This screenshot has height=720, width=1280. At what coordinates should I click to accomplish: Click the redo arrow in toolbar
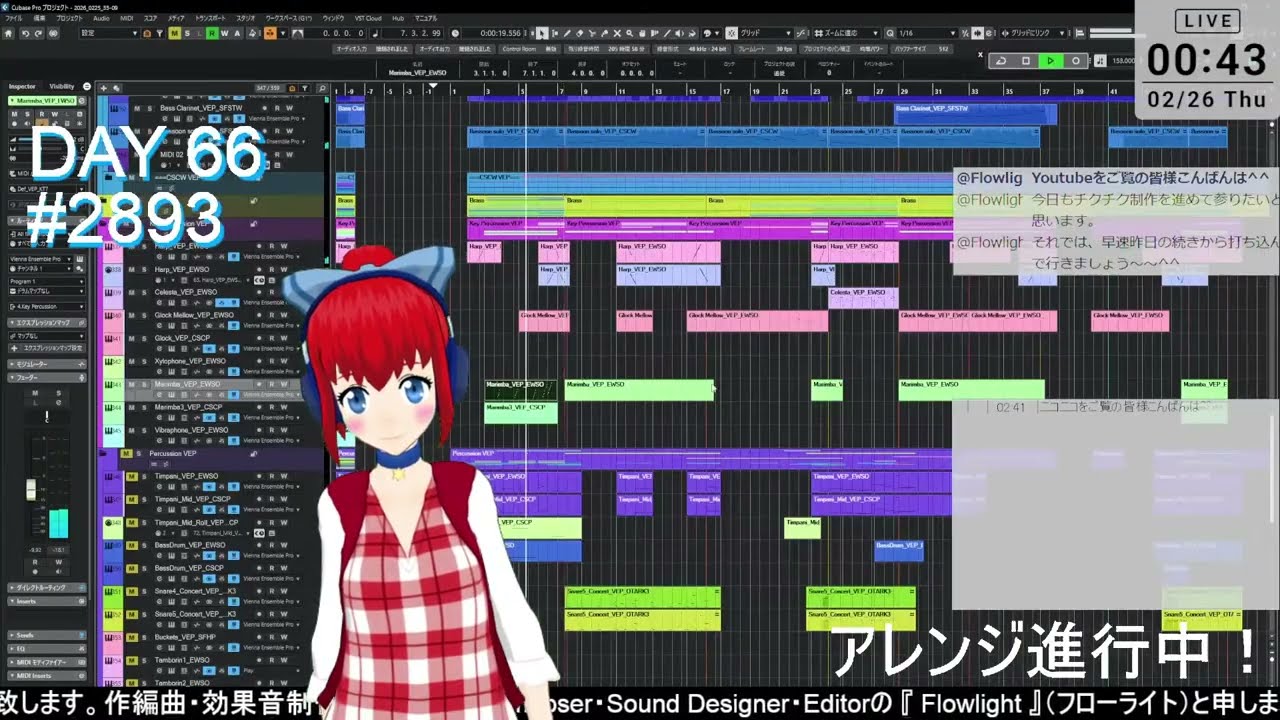[x=38, y=33]
